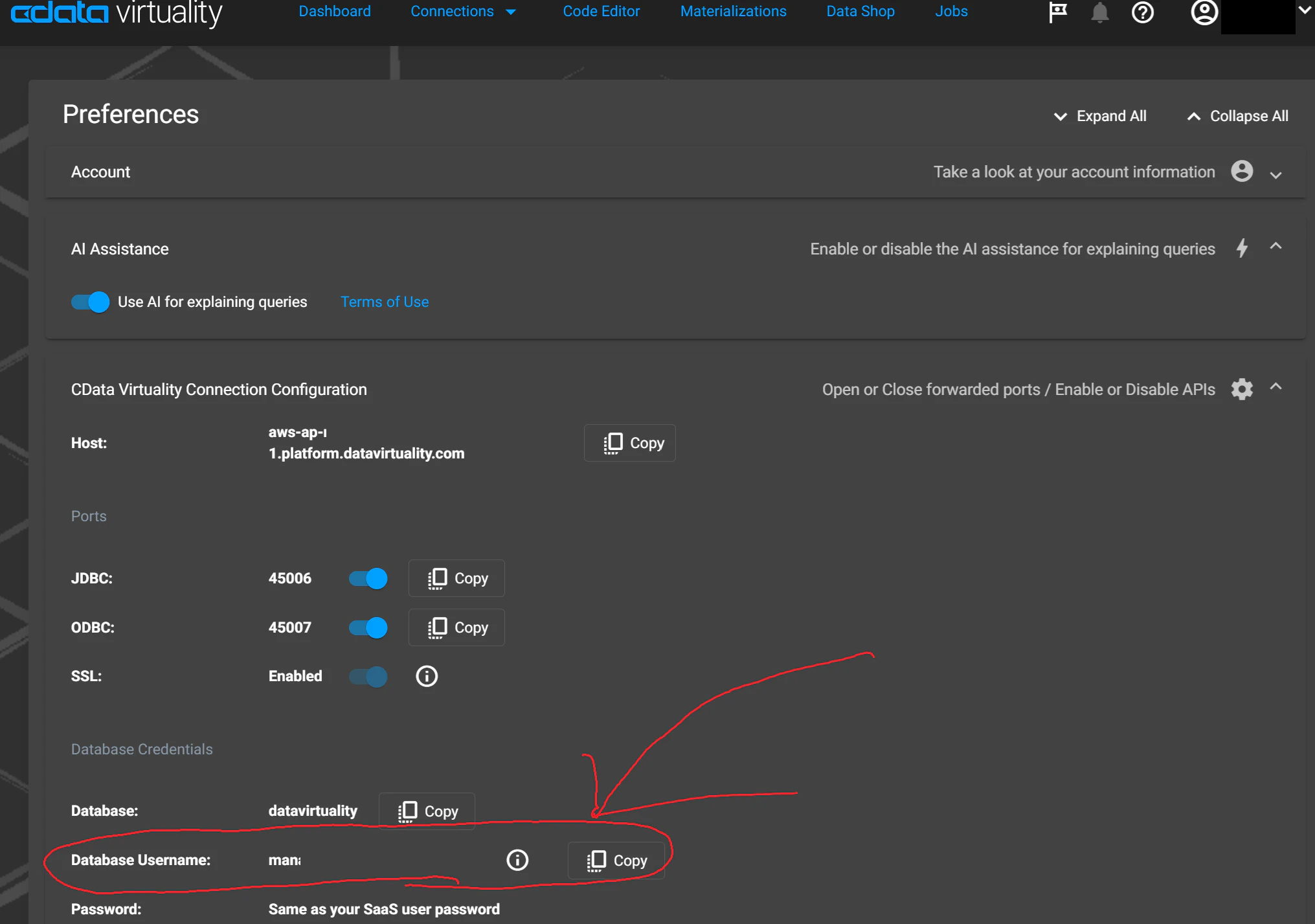Toggle the ODBC port switch

[368, 627]
